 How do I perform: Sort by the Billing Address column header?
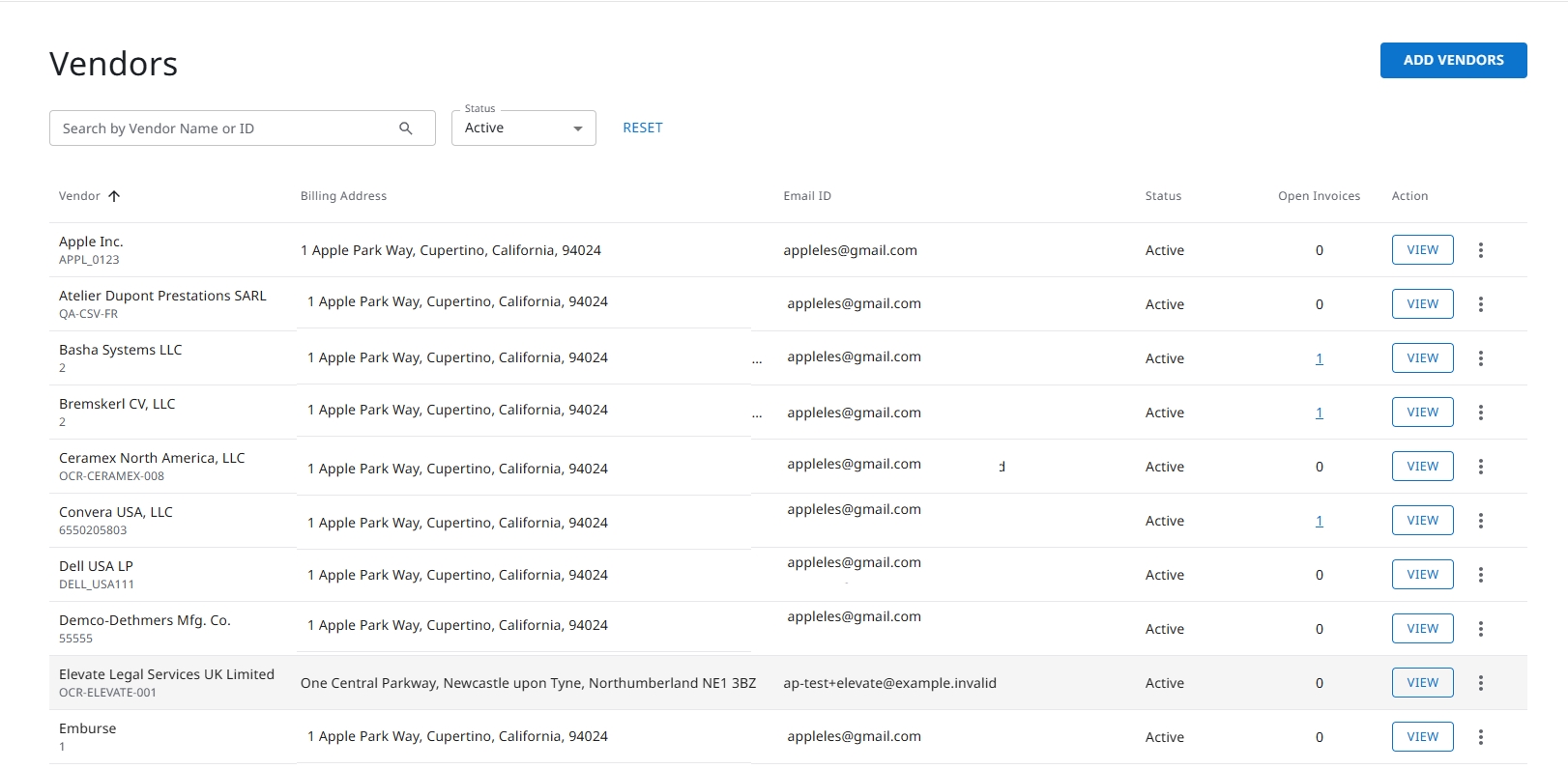343,196
